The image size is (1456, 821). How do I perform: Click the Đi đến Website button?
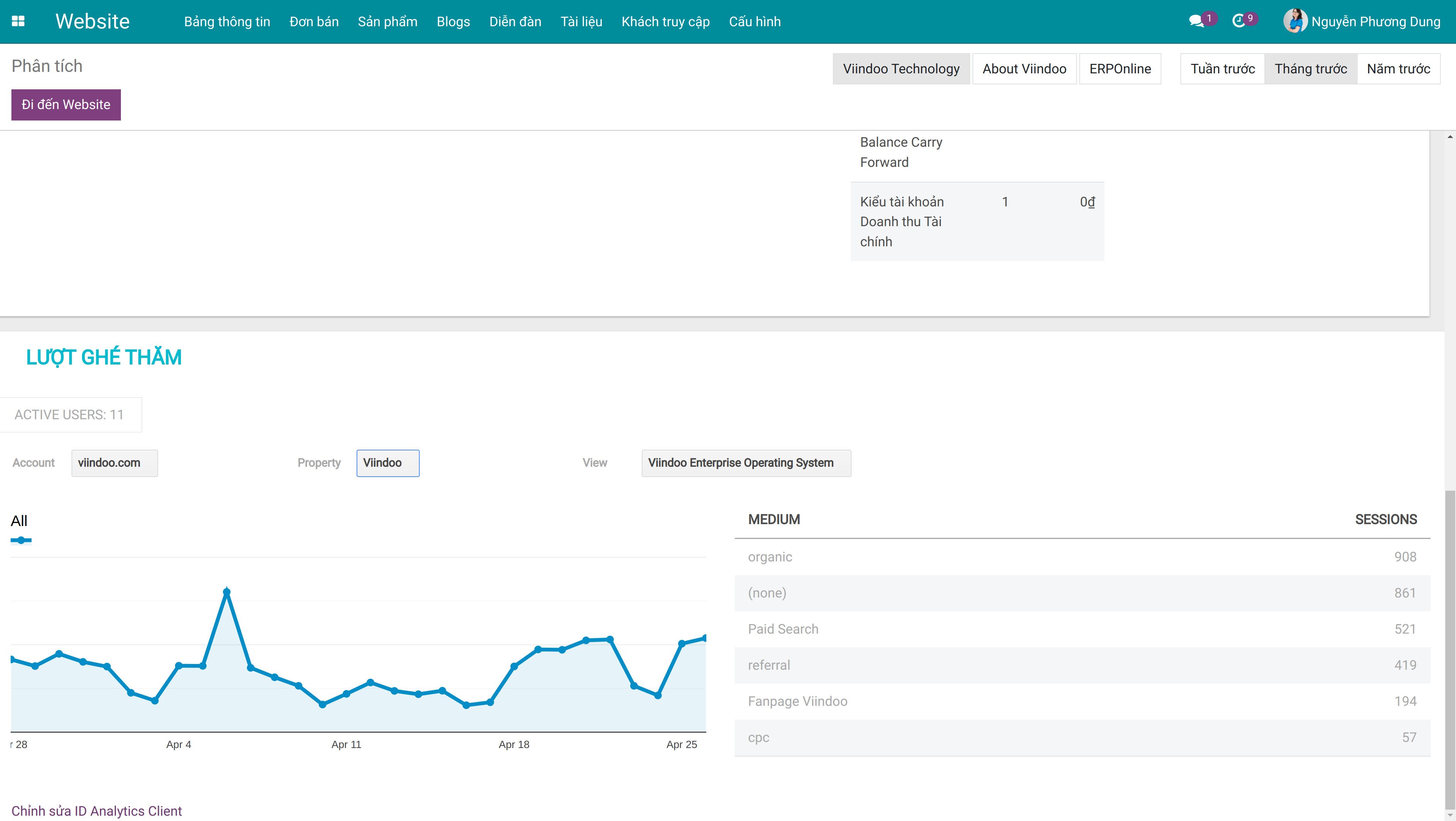pos(65,105)
